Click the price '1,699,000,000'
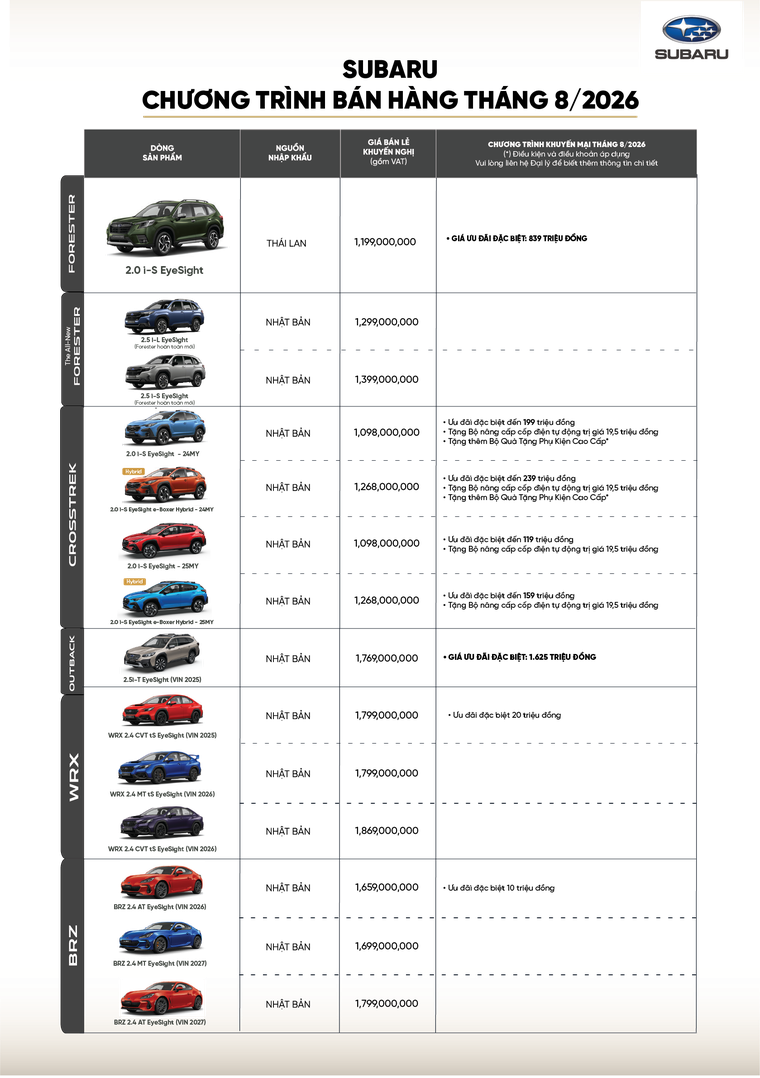760x1078 pixels. 387,947
